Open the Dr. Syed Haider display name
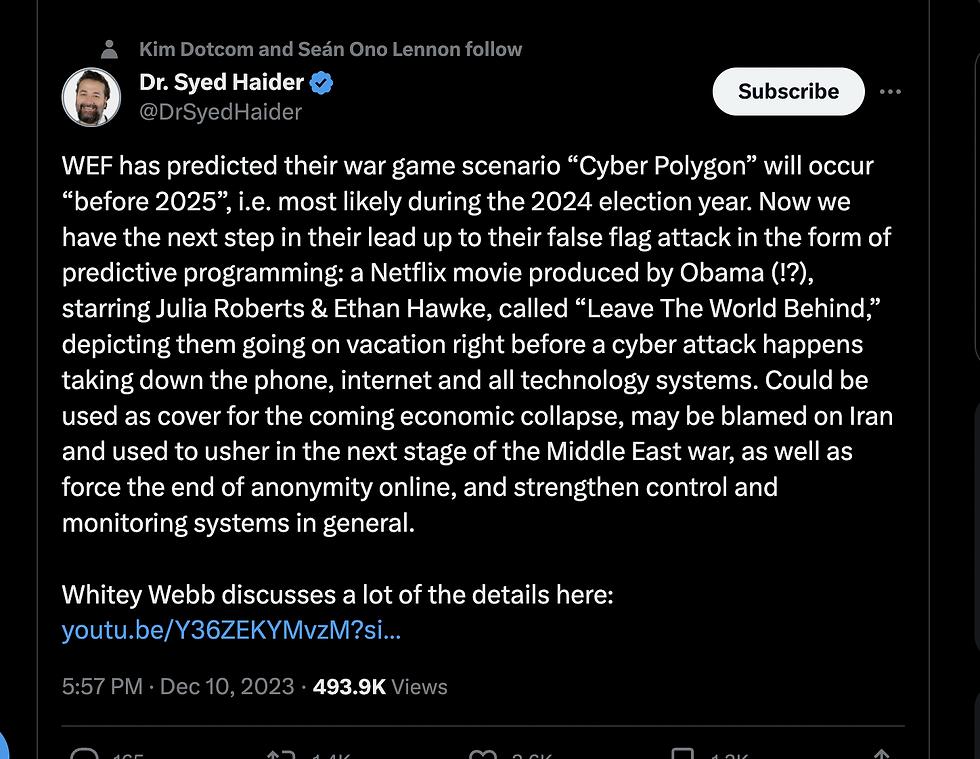This screenshot has width=980, height=759. coord(222,83)
